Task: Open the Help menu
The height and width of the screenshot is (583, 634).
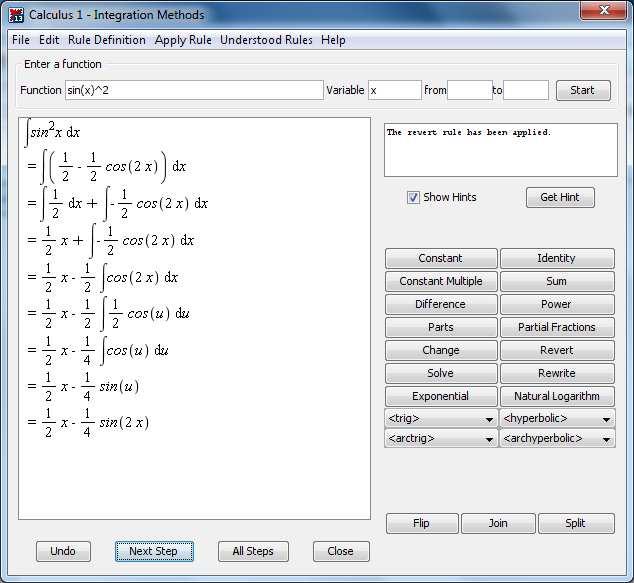Action: [333, 40]
